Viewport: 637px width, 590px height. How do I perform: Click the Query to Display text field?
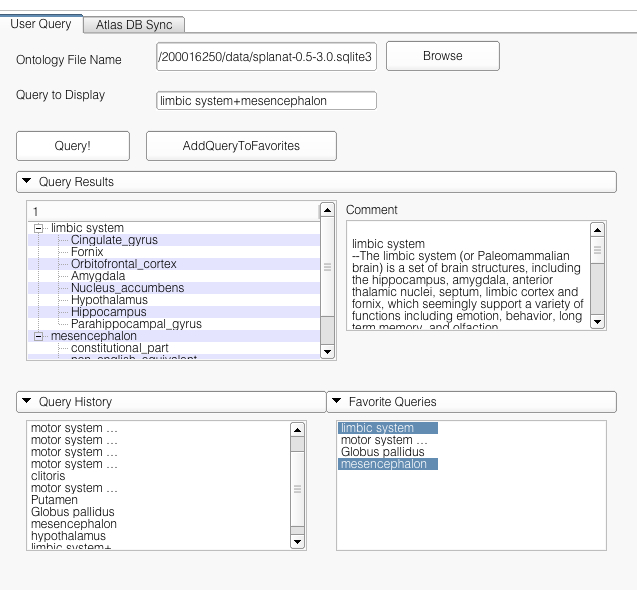(266, 100)
